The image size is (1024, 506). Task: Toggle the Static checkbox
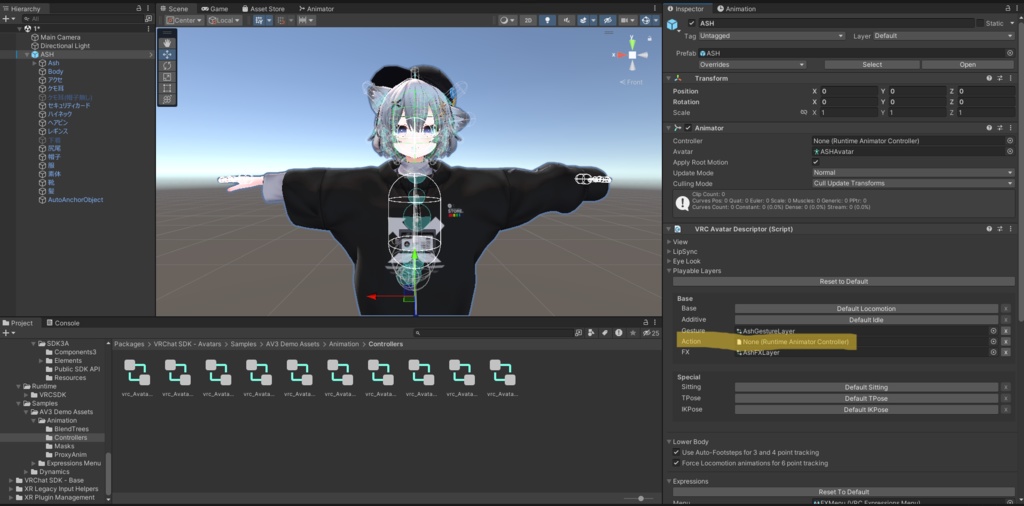pyautogui.click(x=980, y=24)
